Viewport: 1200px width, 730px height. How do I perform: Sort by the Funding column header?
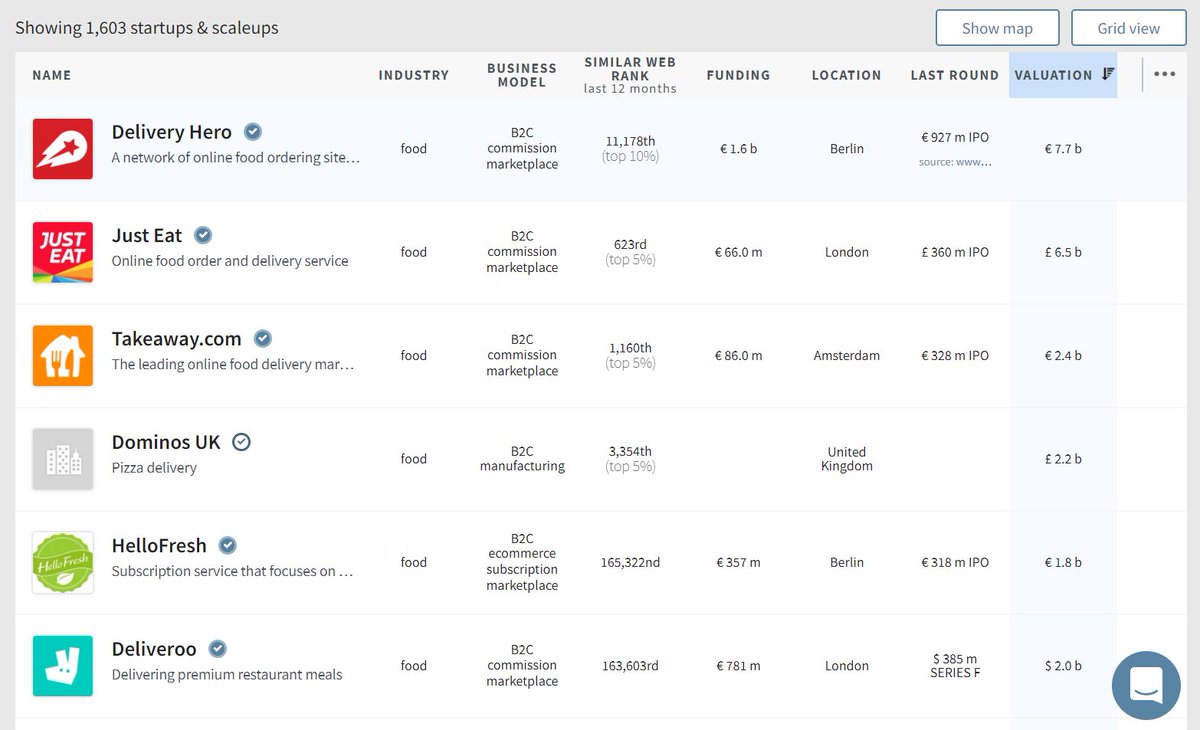(x=738, y=75)
